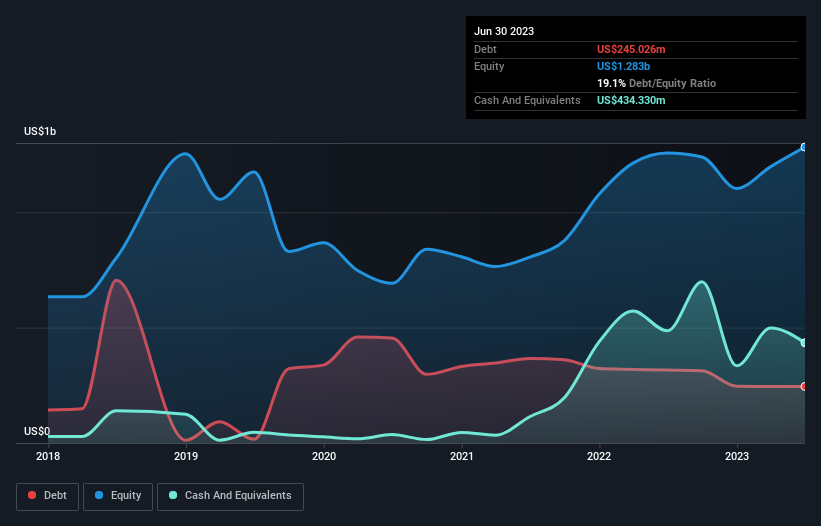821x526 pixels.
Task: Toggle the Equity series legend button
Action: pos(118,496)
